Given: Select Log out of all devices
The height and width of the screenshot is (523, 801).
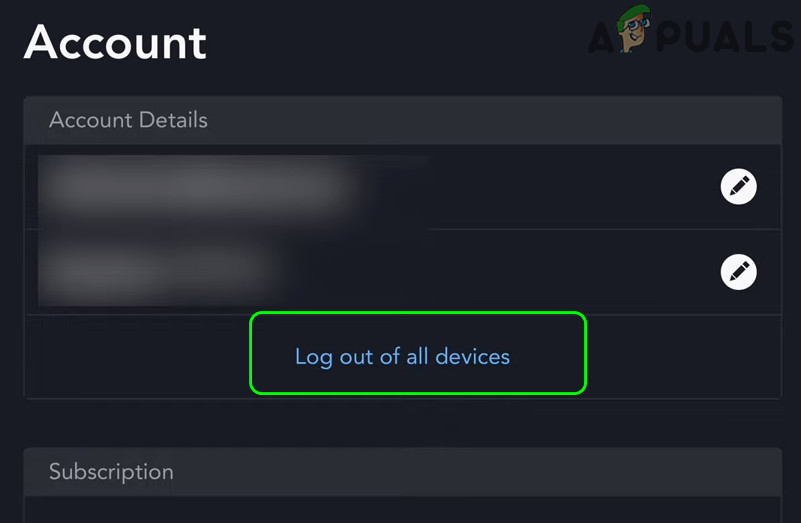Looking at the screenshot, I should point(402,357).
